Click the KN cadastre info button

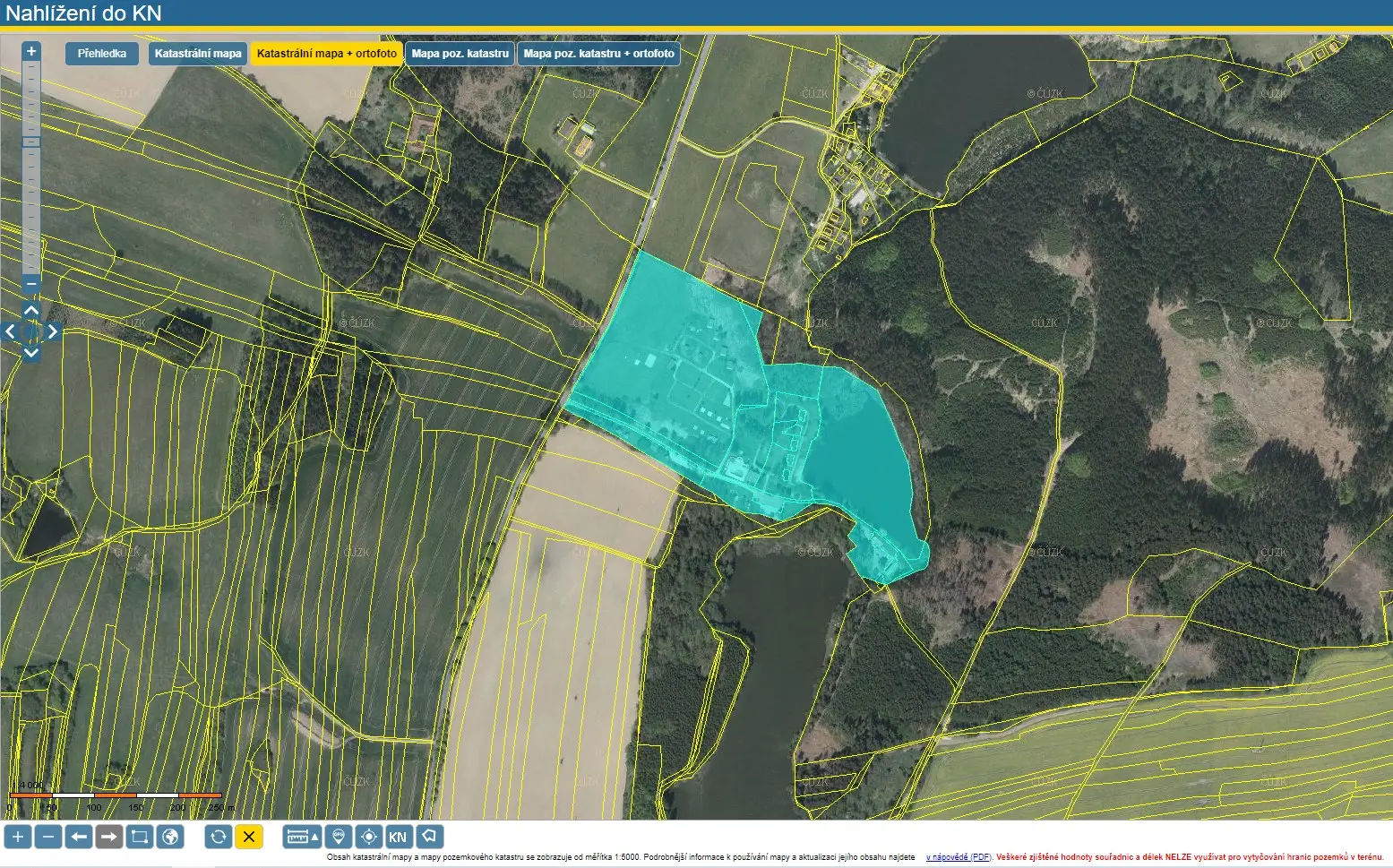(x=398, y=837)
